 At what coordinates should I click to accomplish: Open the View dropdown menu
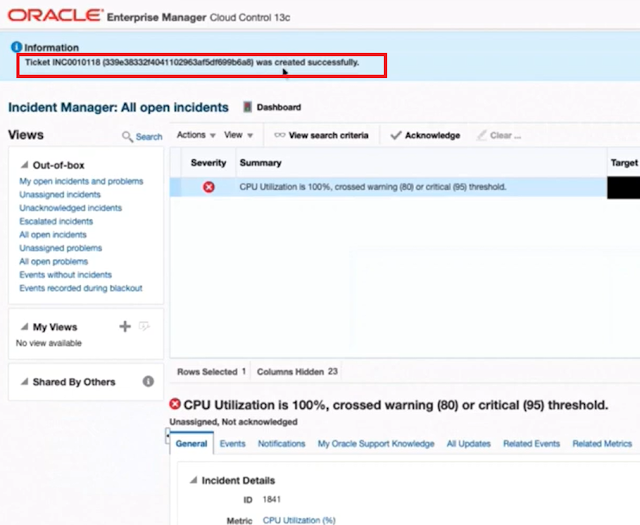point(238,135)
